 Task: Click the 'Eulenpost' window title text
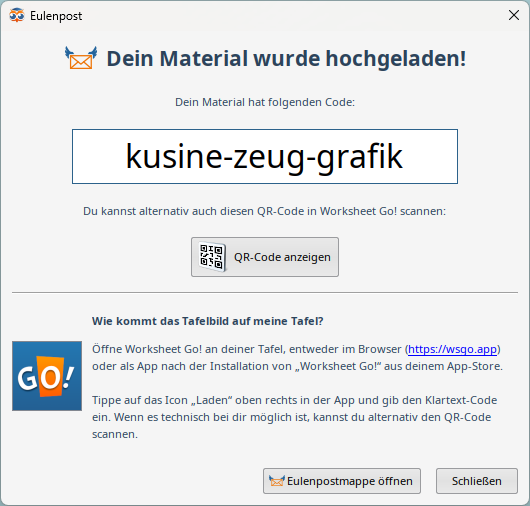(x=56, y=16)
